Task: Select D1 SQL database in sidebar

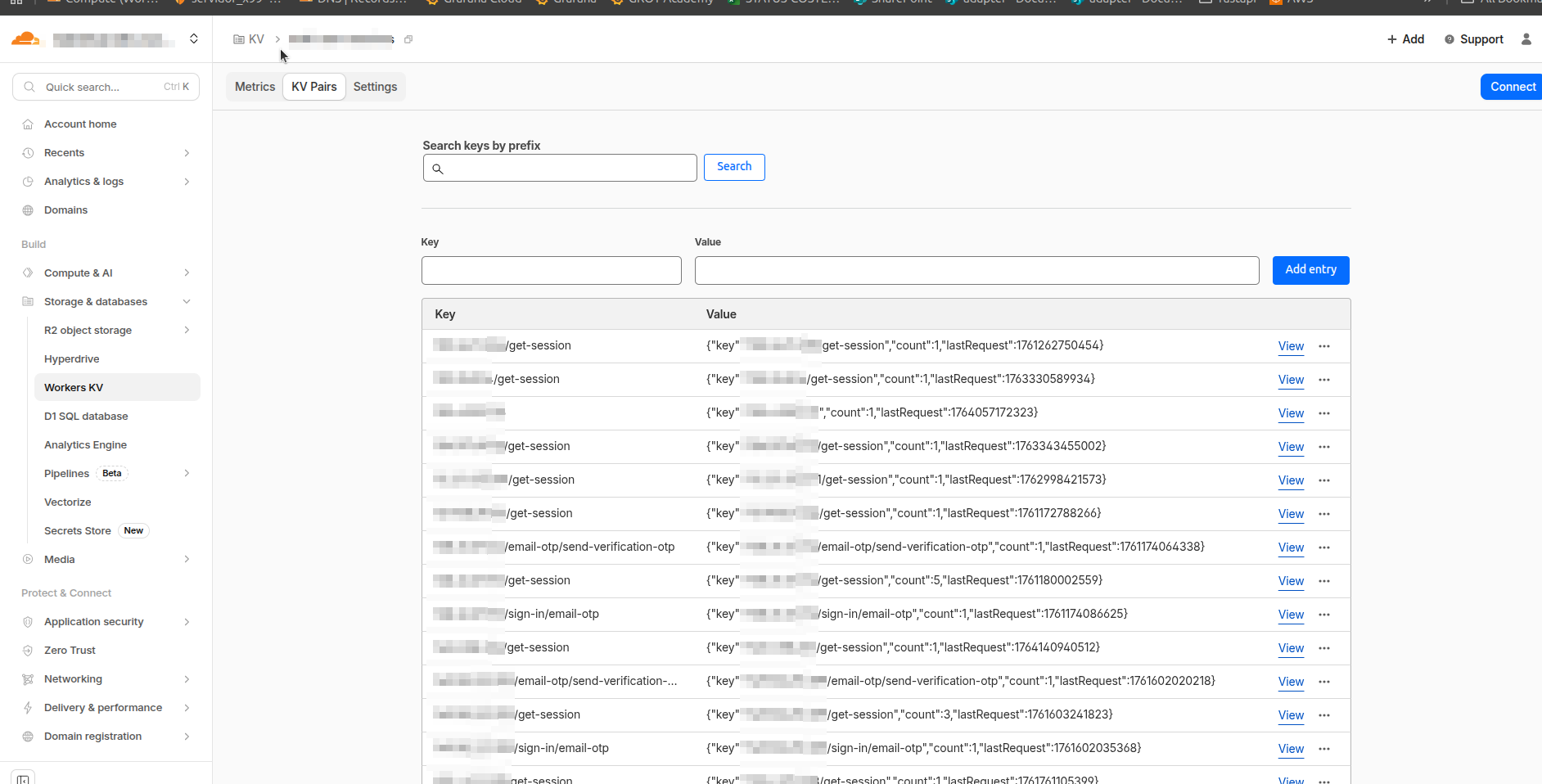Action: pos(86,417)
